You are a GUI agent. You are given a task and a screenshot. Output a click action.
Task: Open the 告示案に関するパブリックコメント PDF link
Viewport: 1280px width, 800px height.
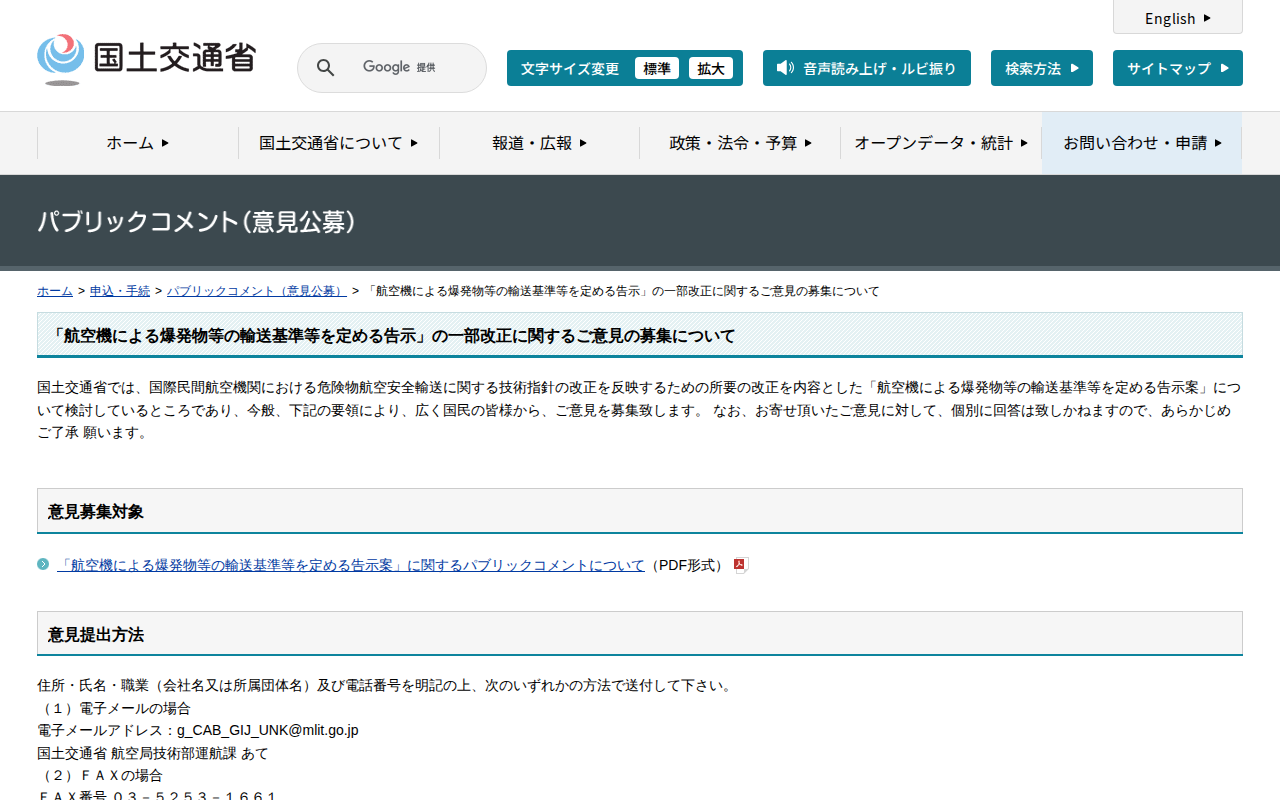(351, 565)
